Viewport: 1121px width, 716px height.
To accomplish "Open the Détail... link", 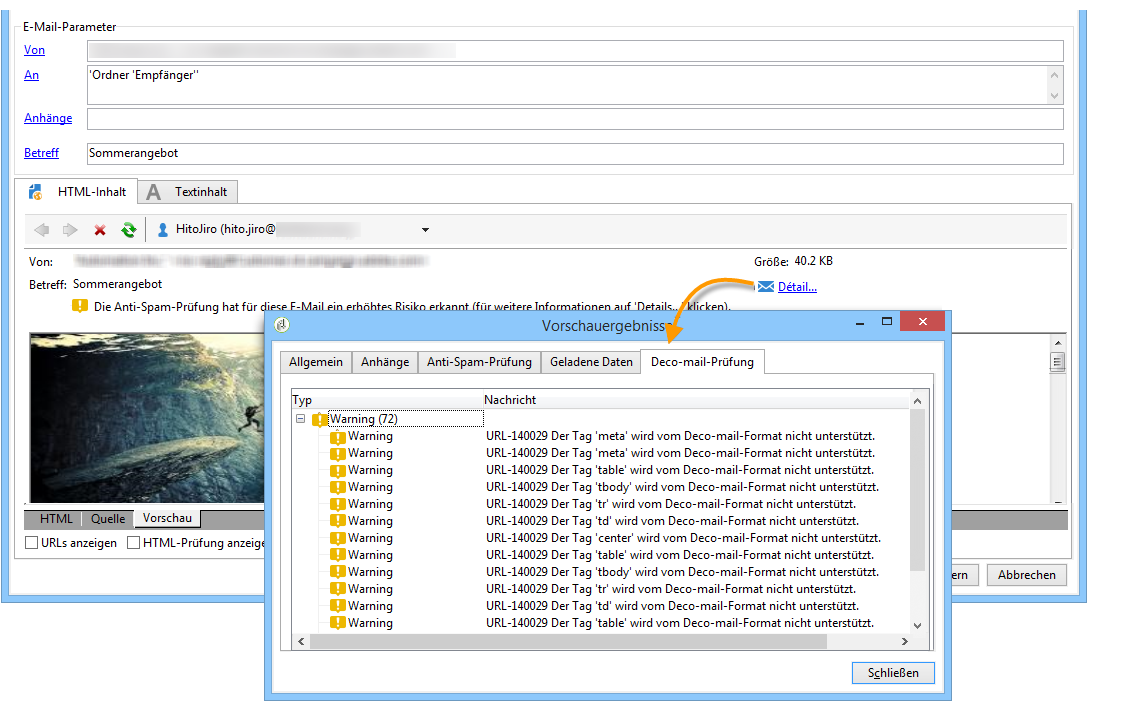I will point(797,287).
